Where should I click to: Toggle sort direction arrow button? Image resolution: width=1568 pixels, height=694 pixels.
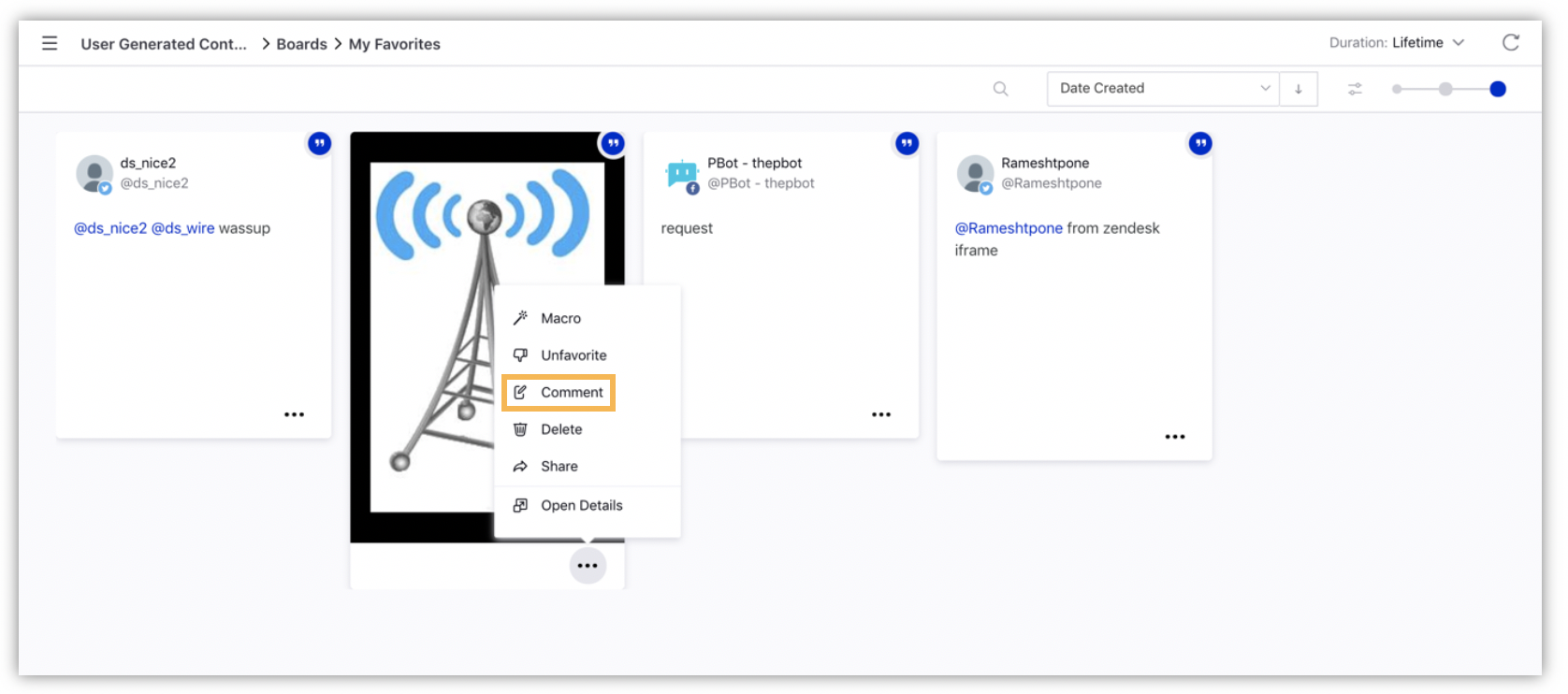coord(1299,89)
